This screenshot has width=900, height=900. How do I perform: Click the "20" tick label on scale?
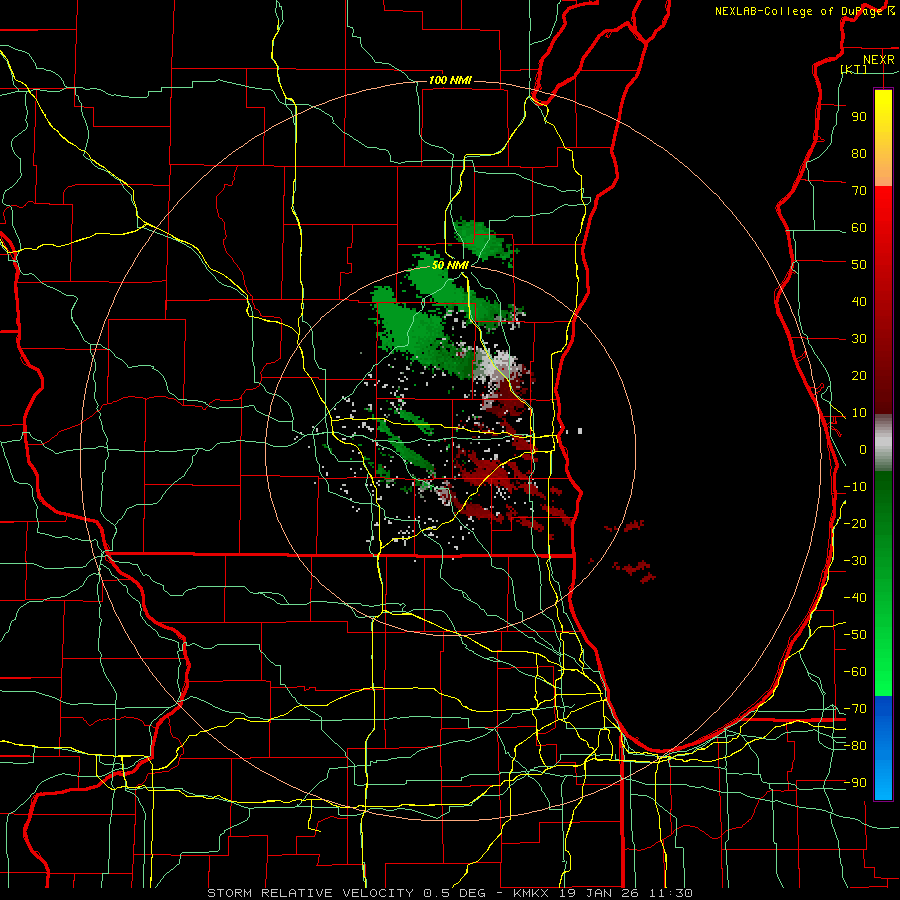[x=859, y=376]
